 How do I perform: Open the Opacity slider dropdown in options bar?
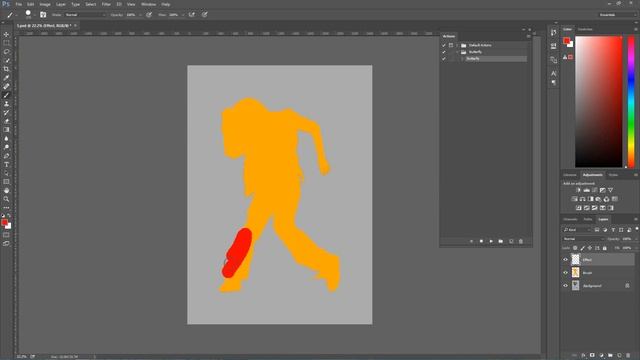tap(140, 15)
